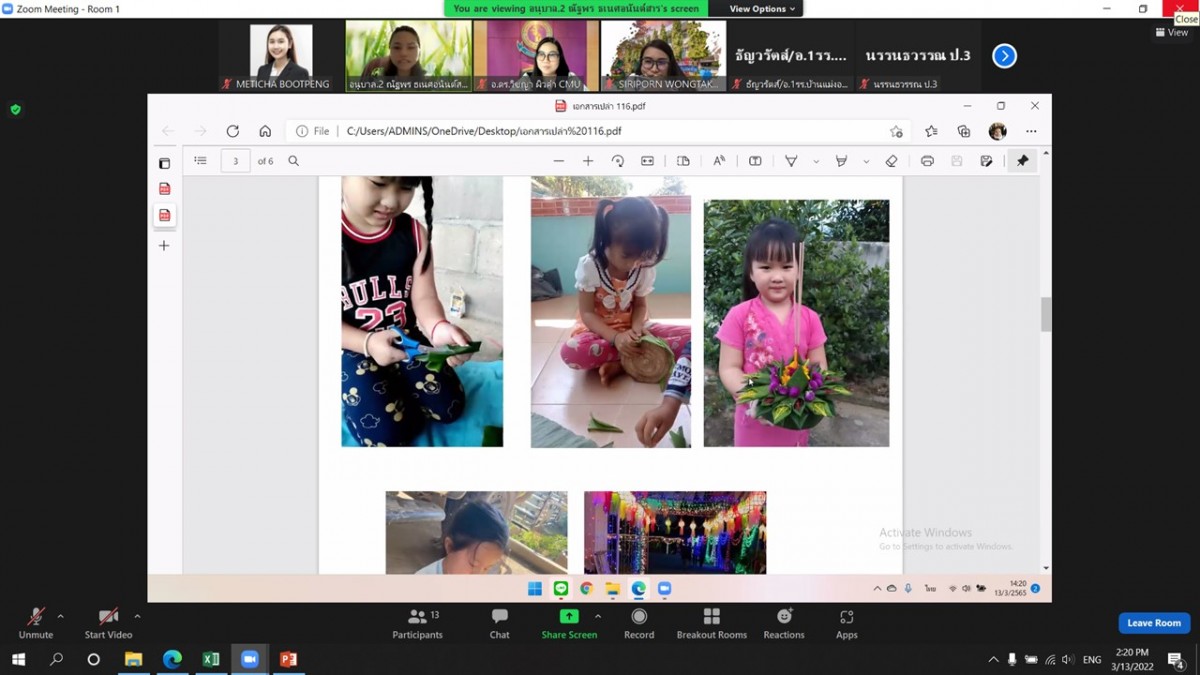Select the second PDF tab in sidebar
Viewport: 1200px width, 675px height.
(x=164, y=215)
